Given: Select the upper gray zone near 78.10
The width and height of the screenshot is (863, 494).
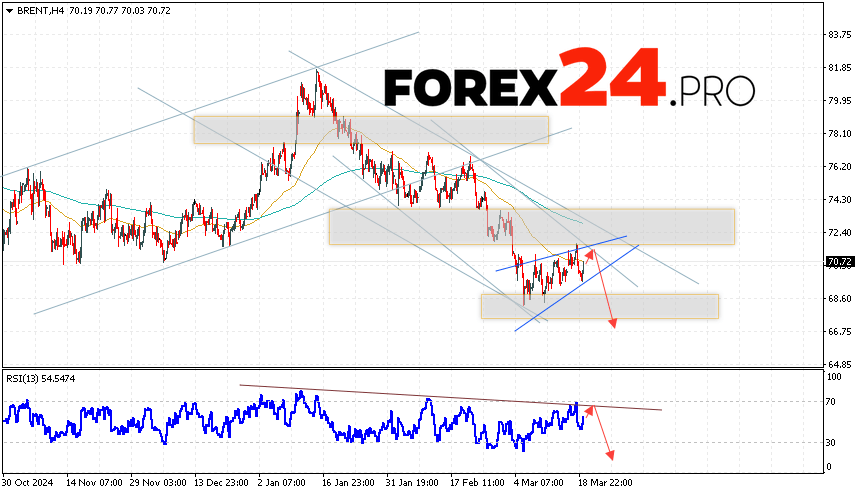Looking at the screenshot, I should pos(370,130).
